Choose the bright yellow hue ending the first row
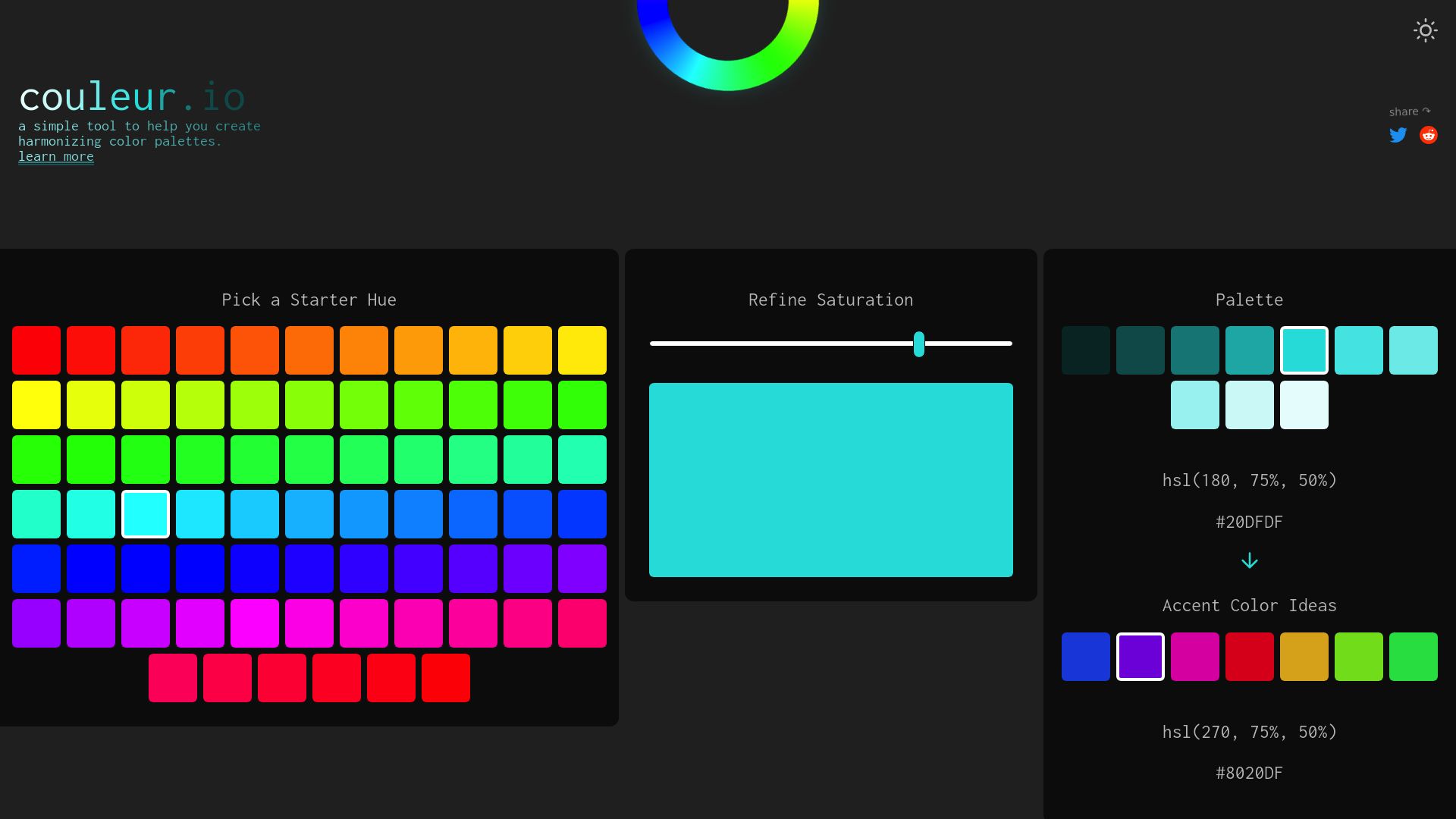This screenshot has width=1456, height=819. 582,350
